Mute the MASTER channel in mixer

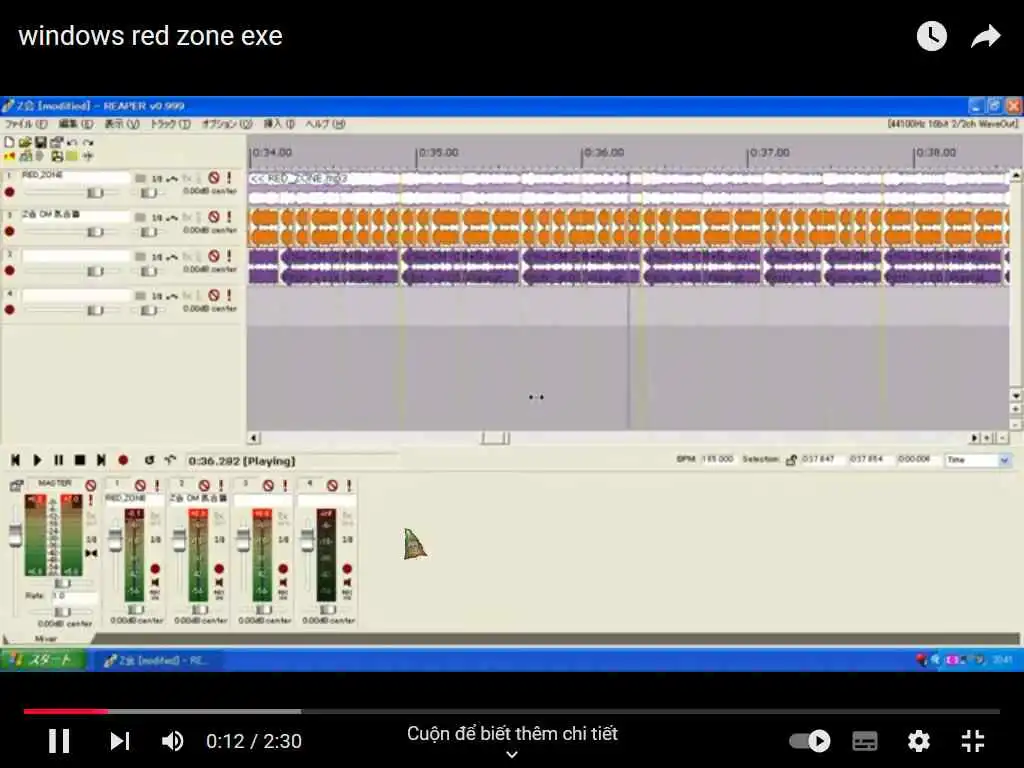click(90, 485)
